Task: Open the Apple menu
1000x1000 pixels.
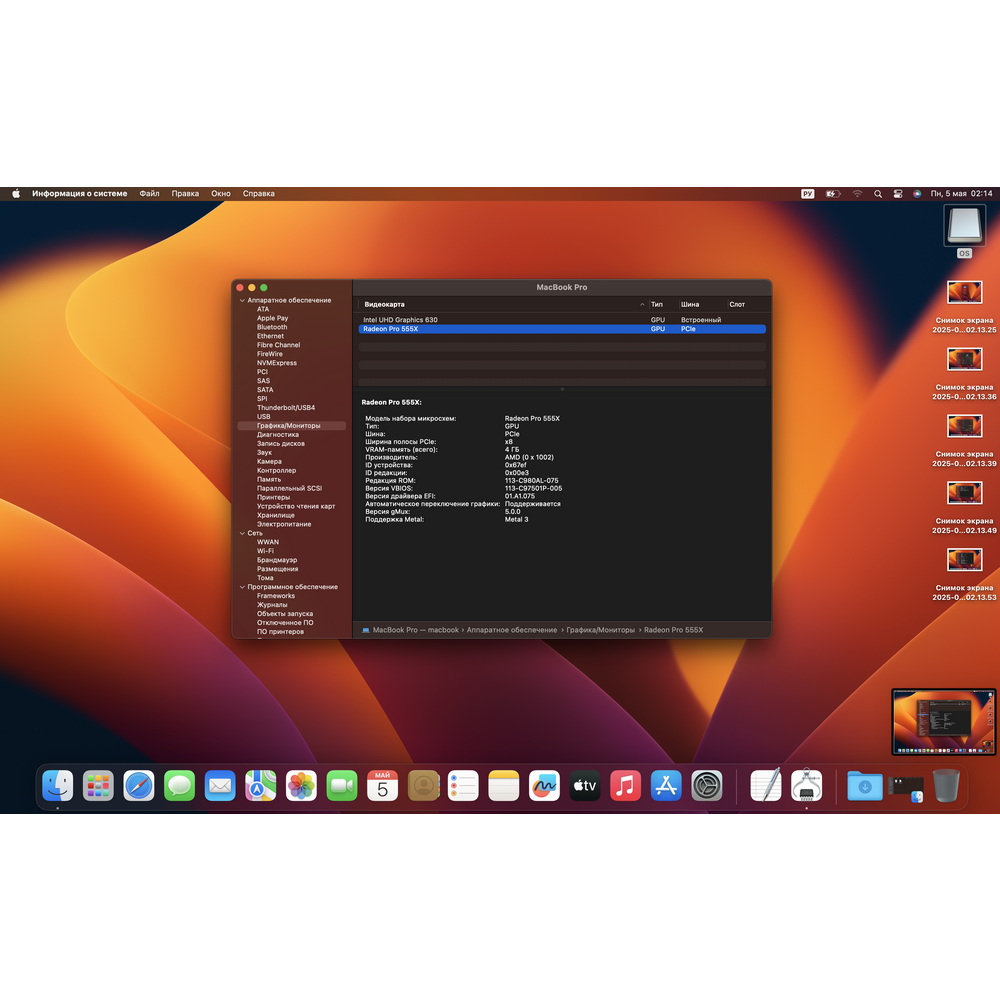Action: 16,193
